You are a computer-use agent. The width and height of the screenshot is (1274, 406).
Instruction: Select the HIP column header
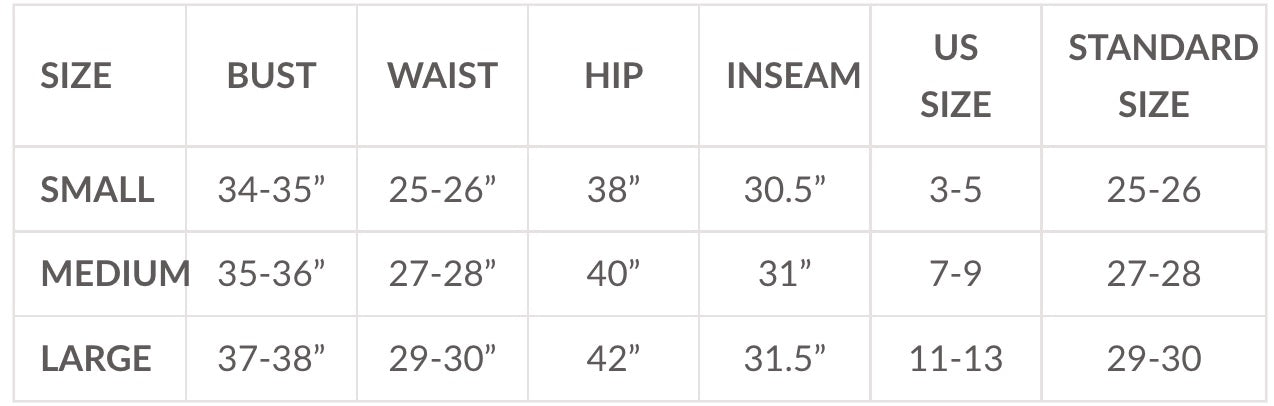click(613, 76)
